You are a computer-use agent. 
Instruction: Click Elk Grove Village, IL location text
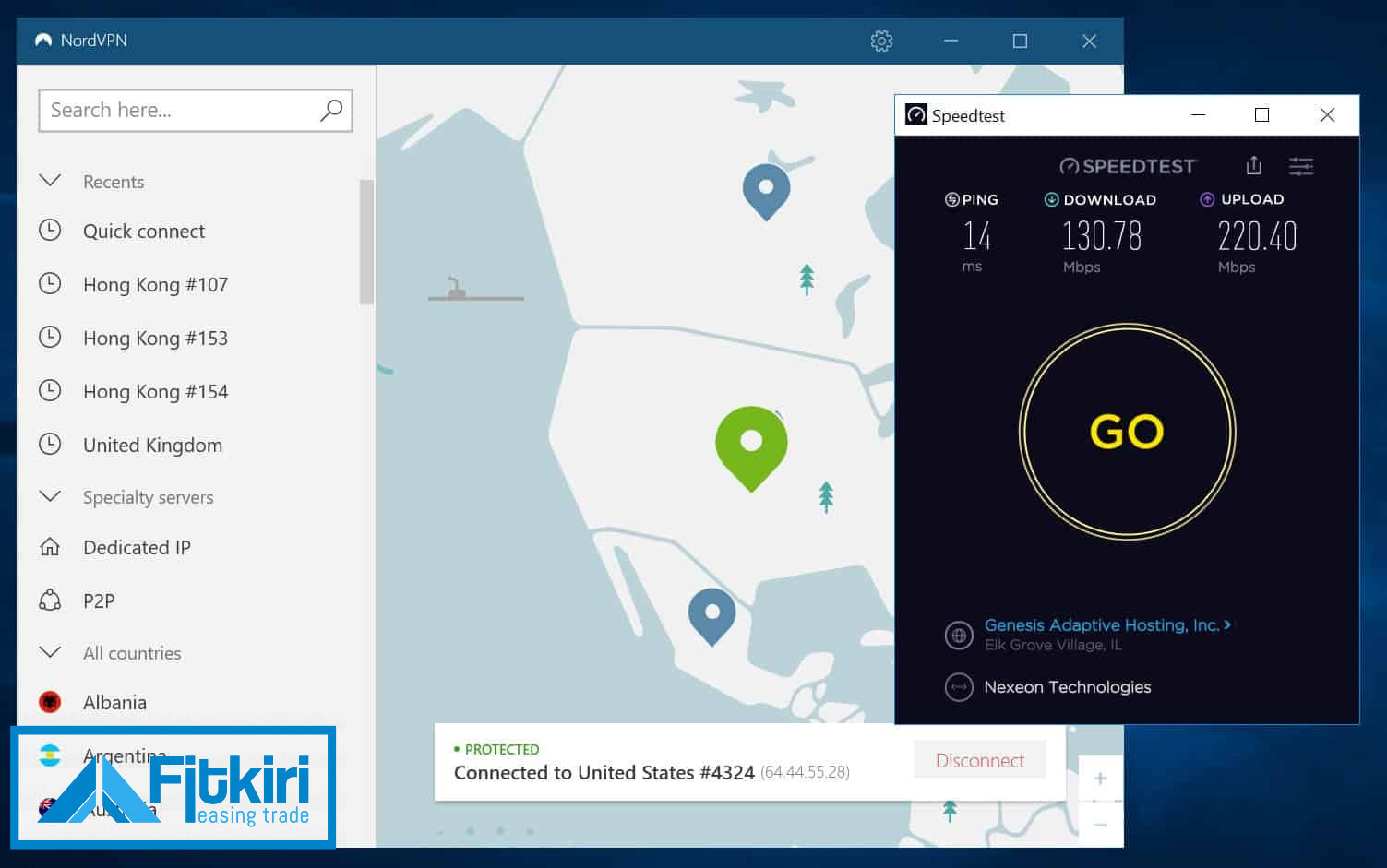coord(1053,645)
